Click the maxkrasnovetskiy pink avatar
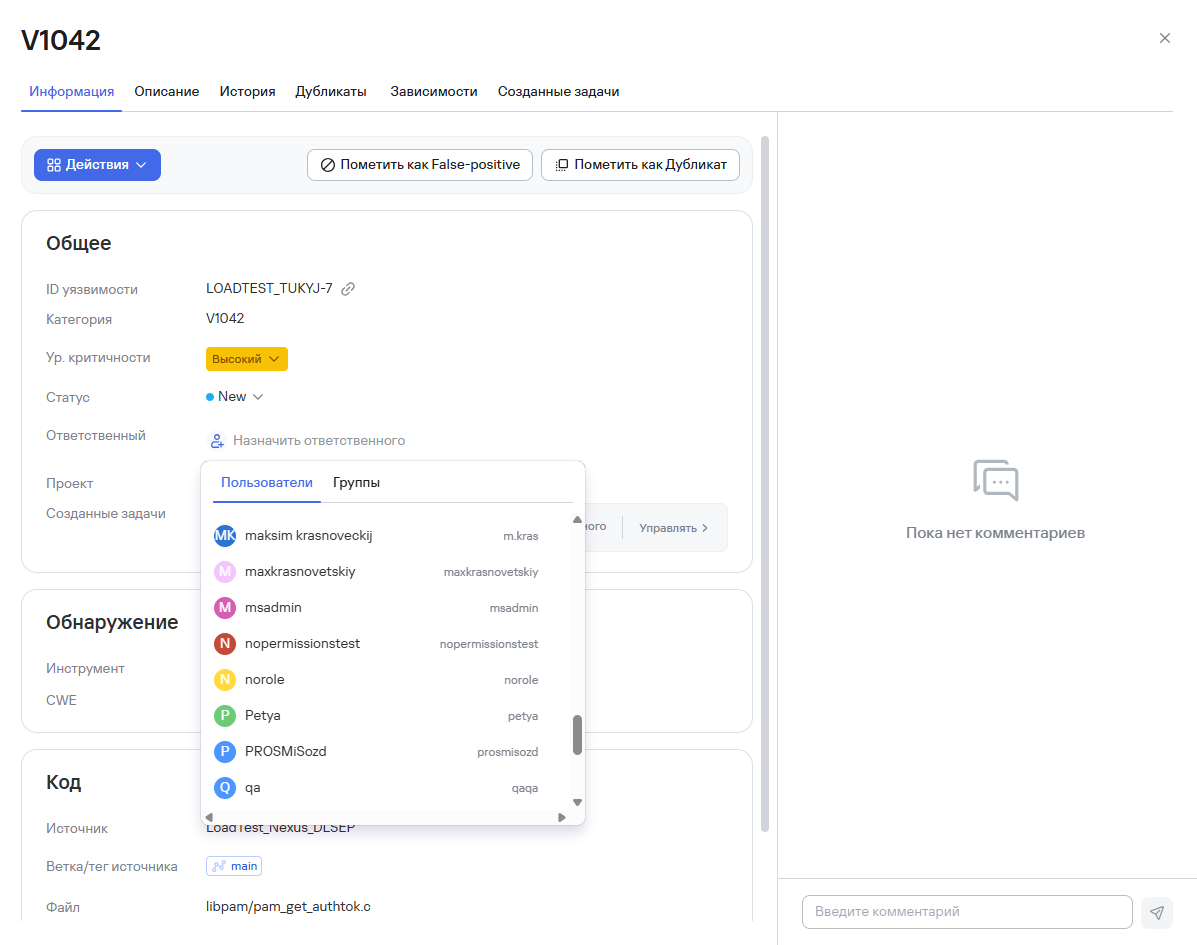Screen dimensions: 1197x945 point(224,572)
